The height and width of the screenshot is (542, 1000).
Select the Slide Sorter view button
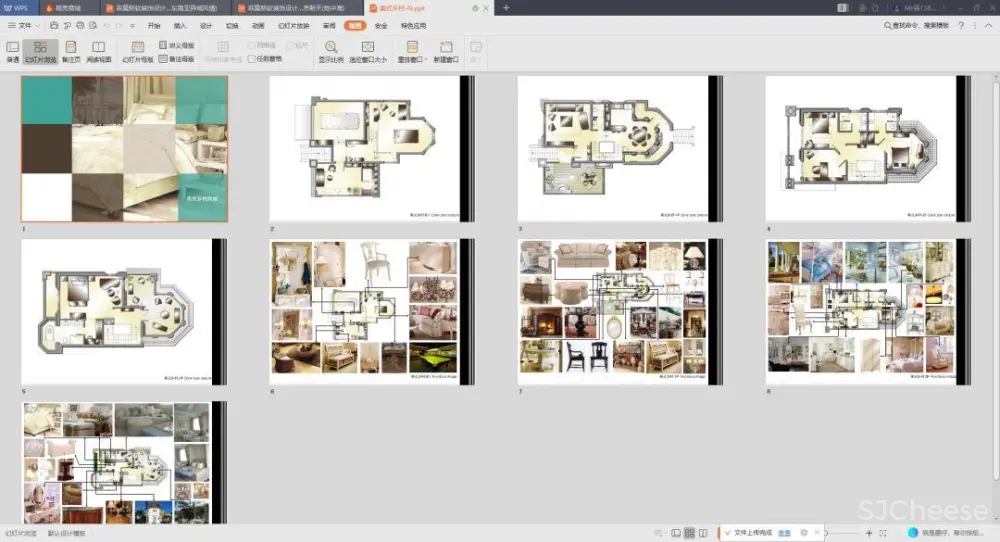[40, 51]
